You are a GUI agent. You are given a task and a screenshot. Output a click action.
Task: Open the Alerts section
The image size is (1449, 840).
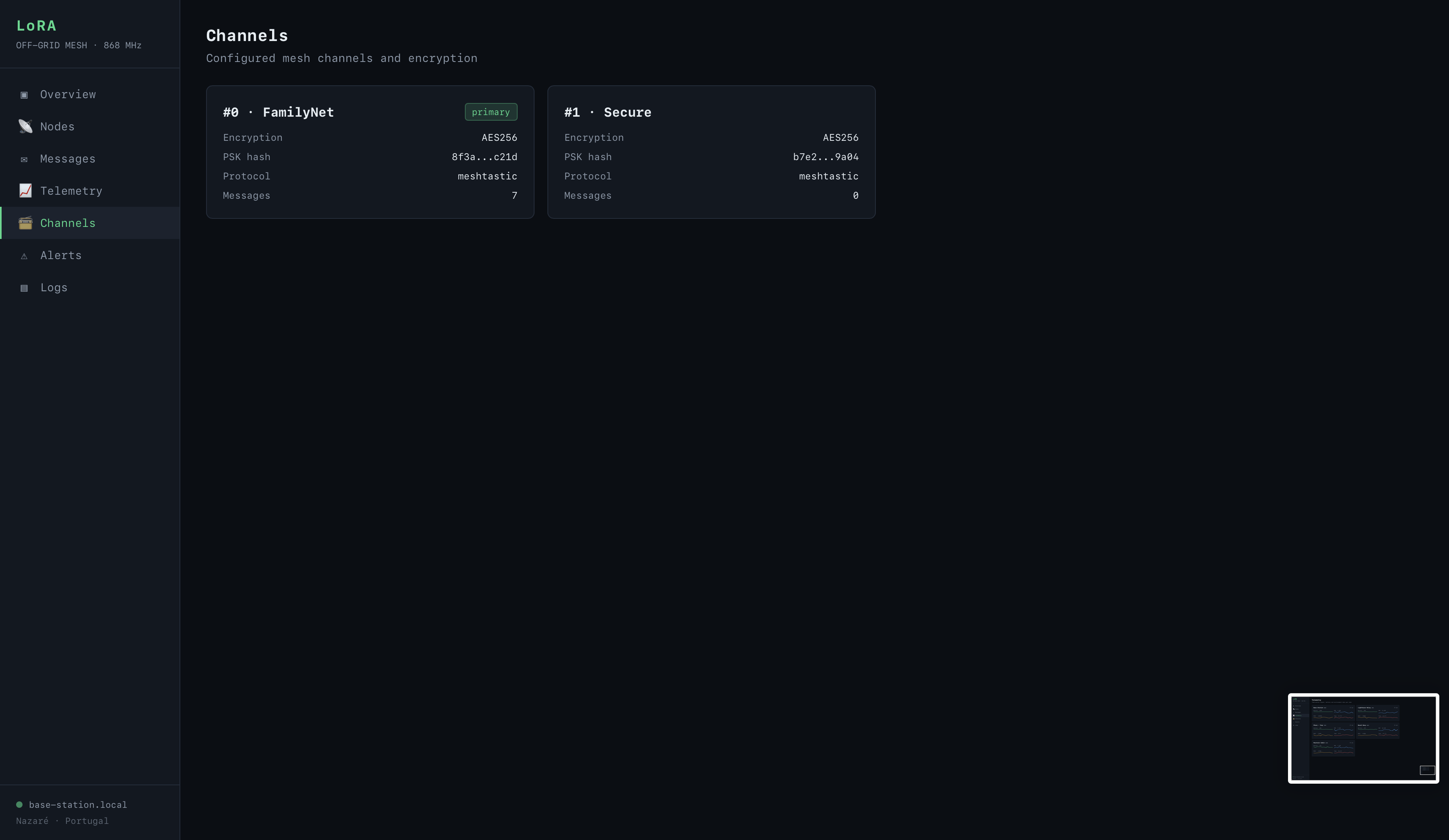[x=90, y=255]
